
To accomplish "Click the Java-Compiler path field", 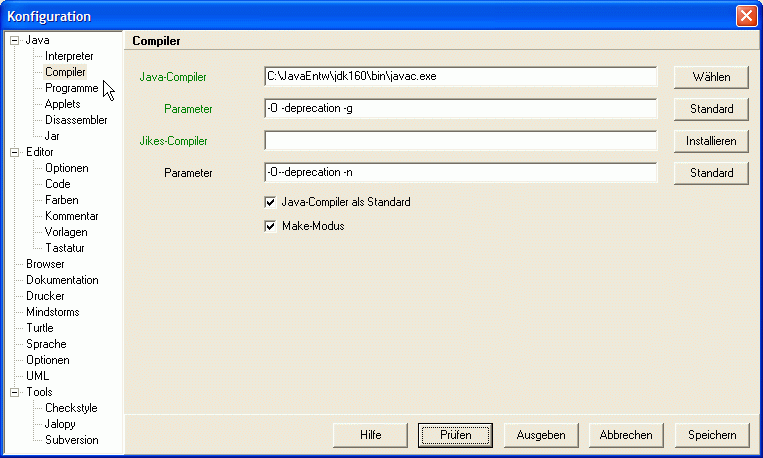I will tap(461, 76).
